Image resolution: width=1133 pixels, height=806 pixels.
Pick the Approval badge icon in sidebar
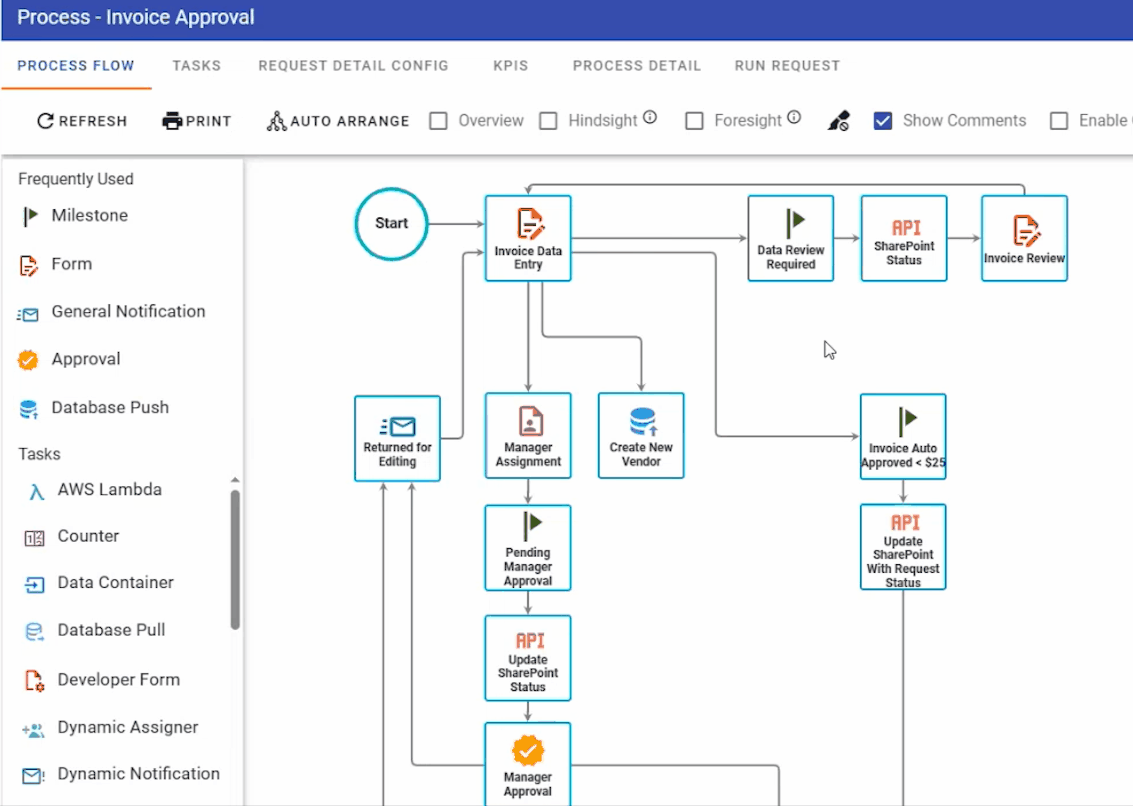pos(29,360)
